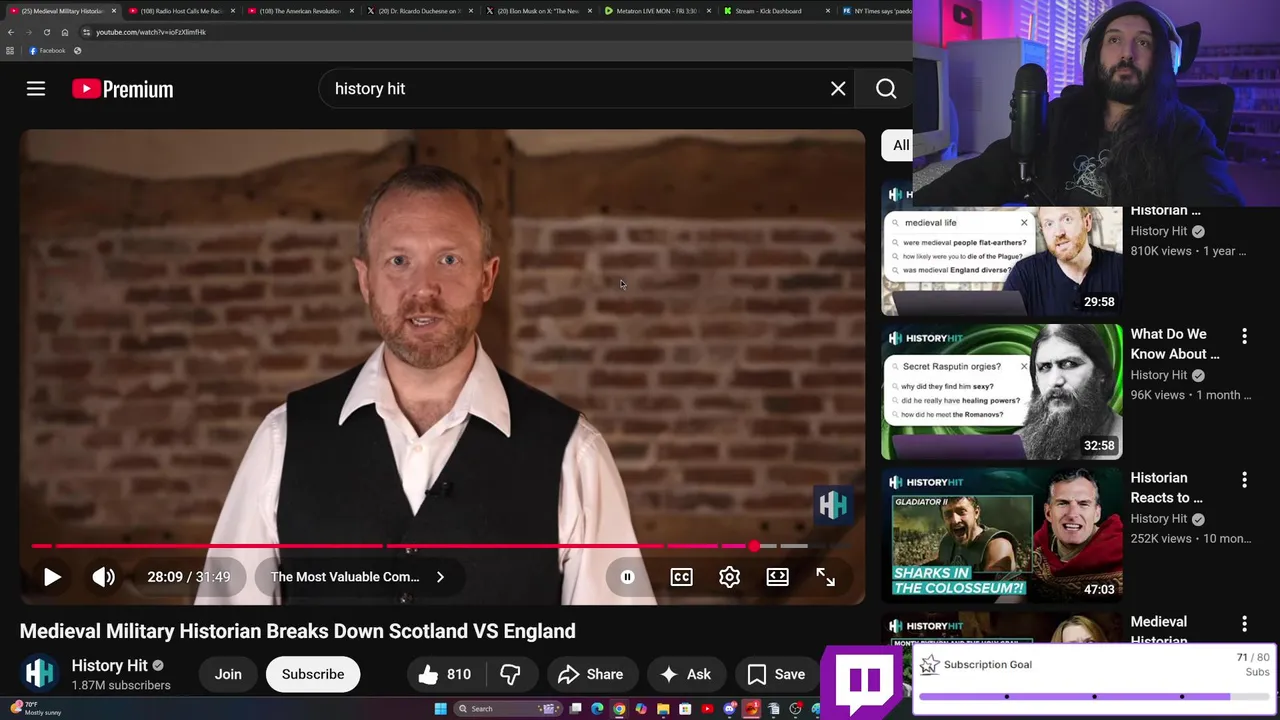Click the Join button
The width and height of the screenshot is (1280, 720).
point(228,674)
